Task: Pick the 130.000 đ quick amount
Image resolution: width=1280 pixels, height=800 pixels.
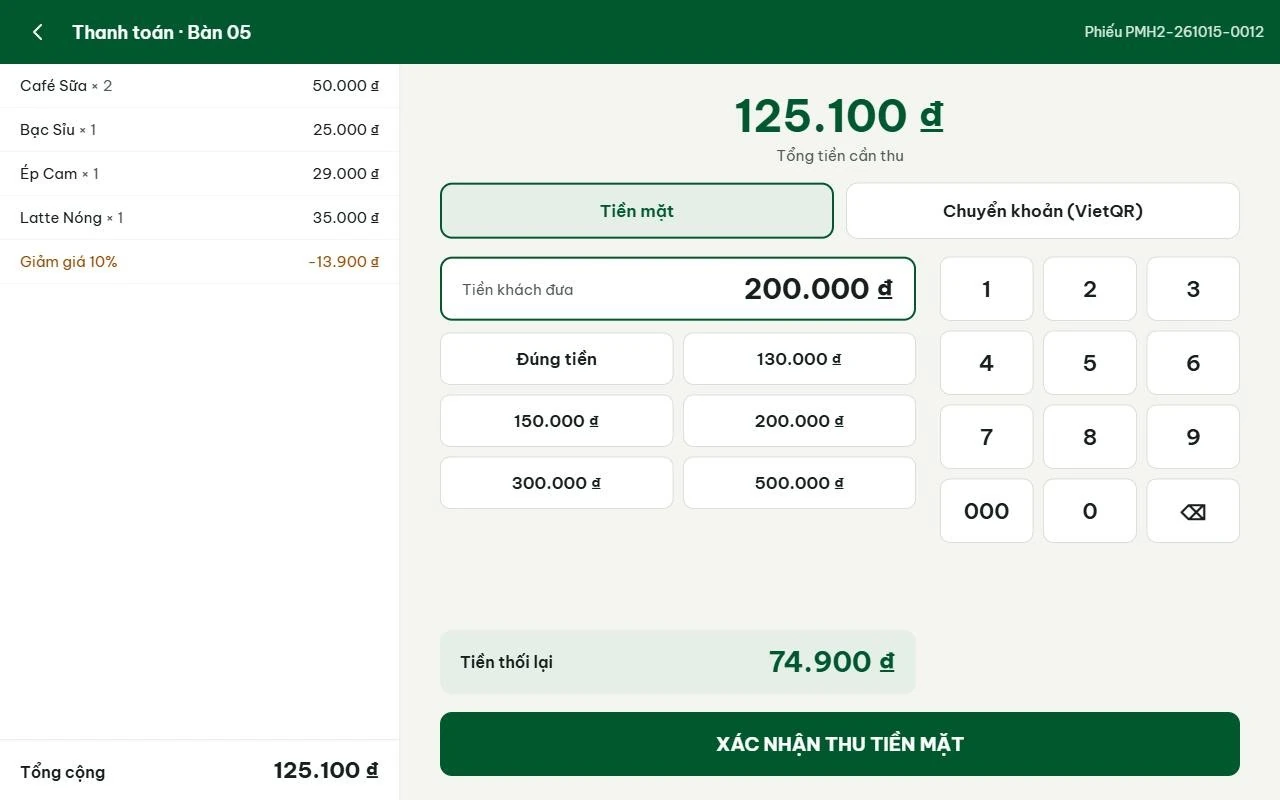Action: click(799, 359)
